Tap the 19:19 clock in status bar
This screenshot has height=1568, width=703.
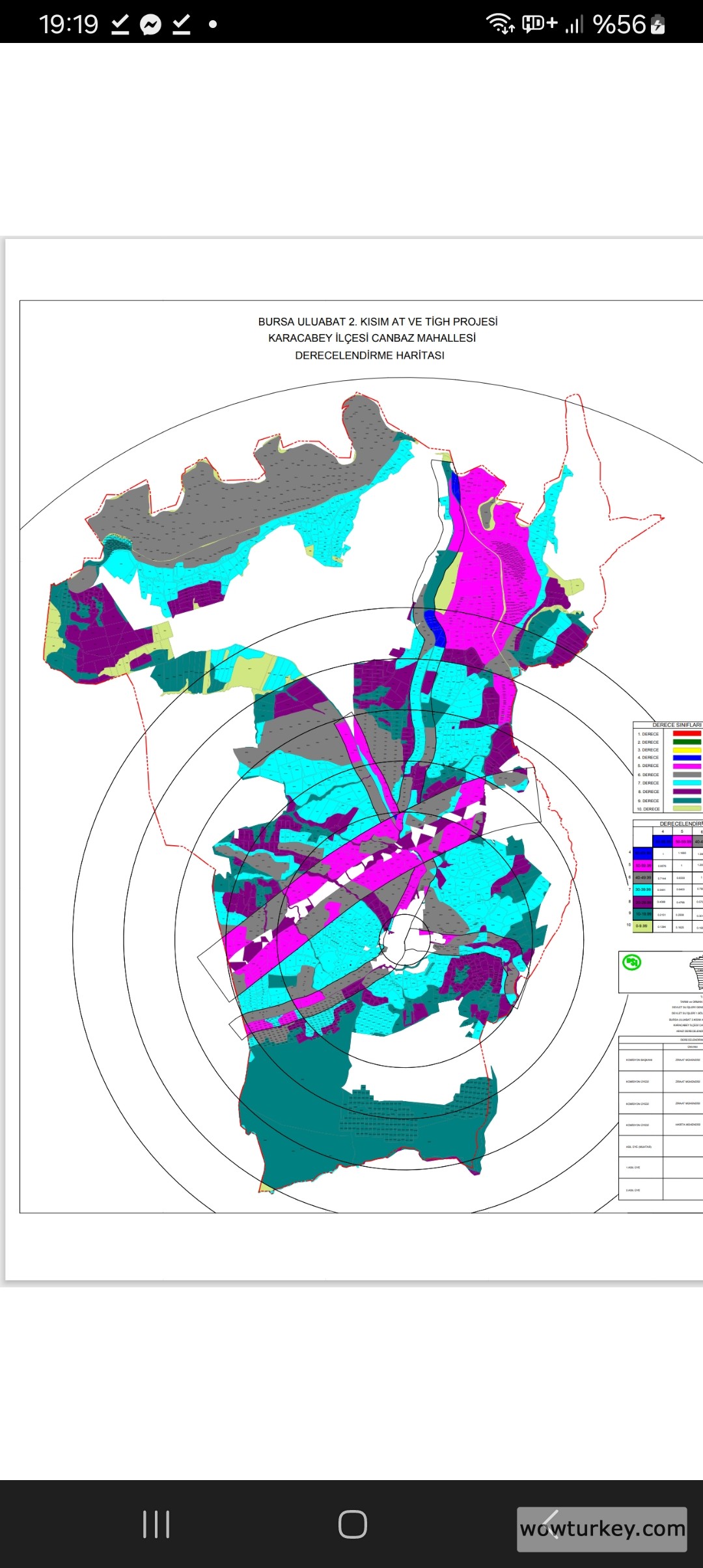click(x=68, y=25)
